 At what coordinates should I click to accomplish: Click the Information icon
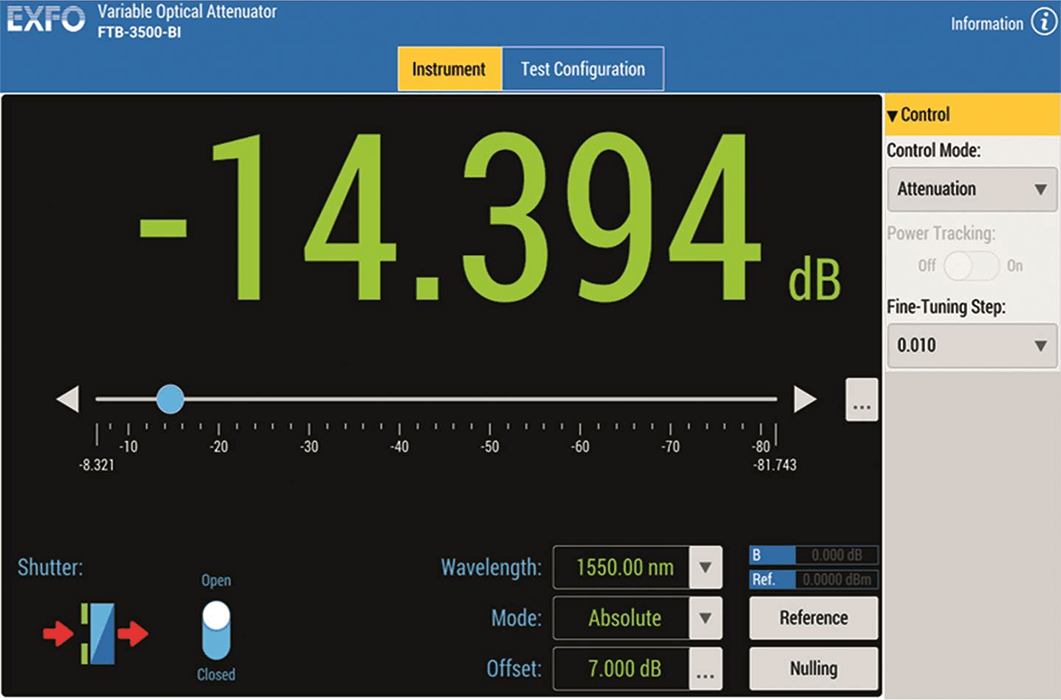pos(1042,24)
